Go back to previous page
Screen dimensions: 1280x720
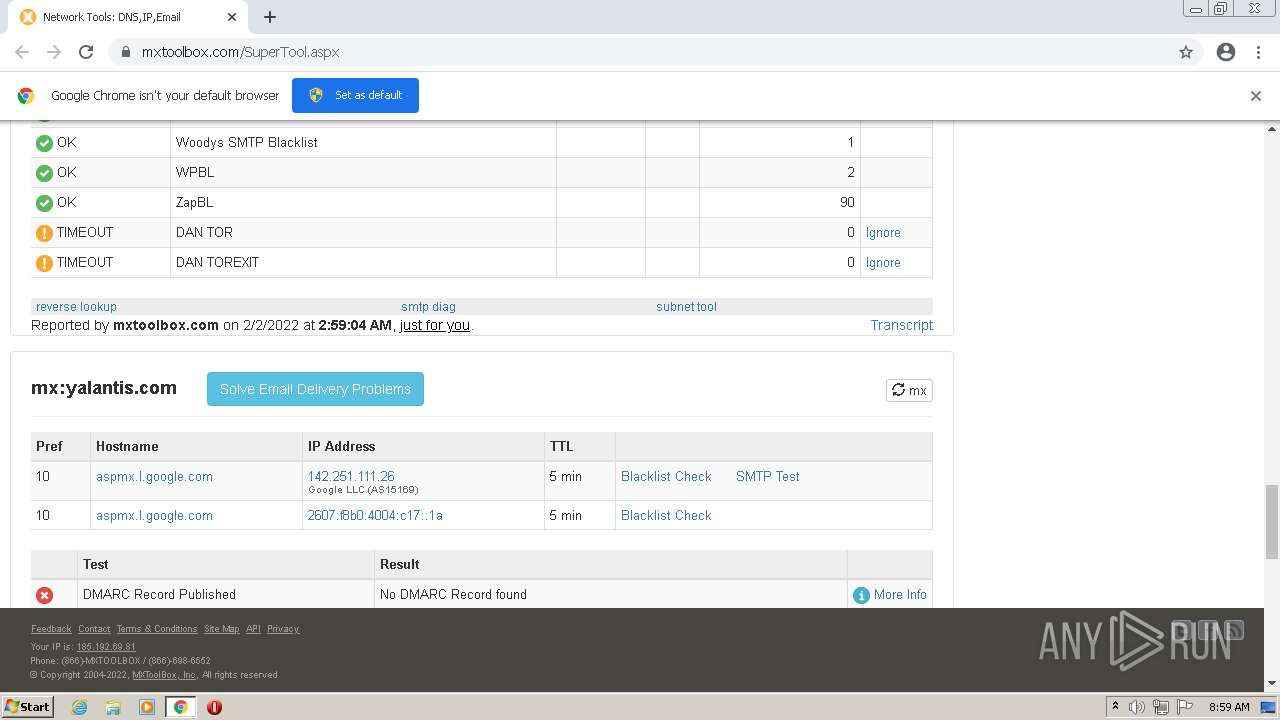click(x=22, y=52)
